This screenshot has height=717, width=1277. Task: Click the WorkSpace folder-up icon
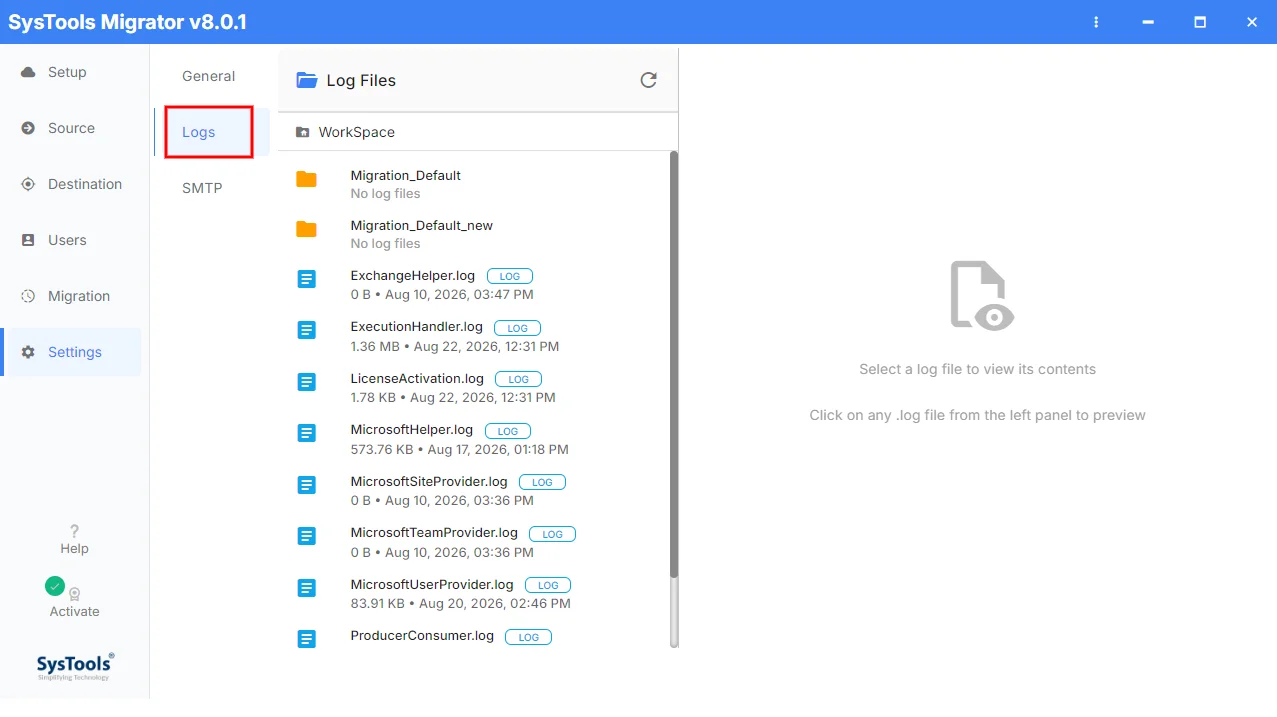tap(303, 132)
